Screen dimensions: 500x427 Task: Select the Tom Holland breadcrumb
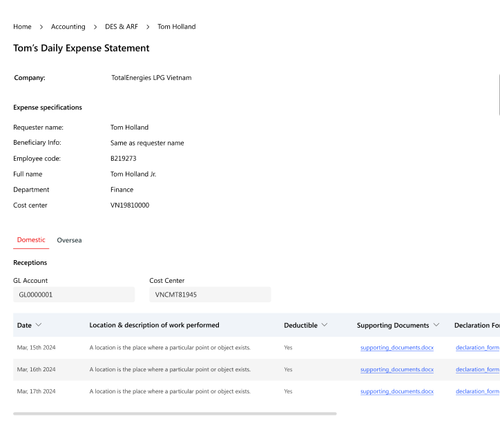tap(176, 27)
